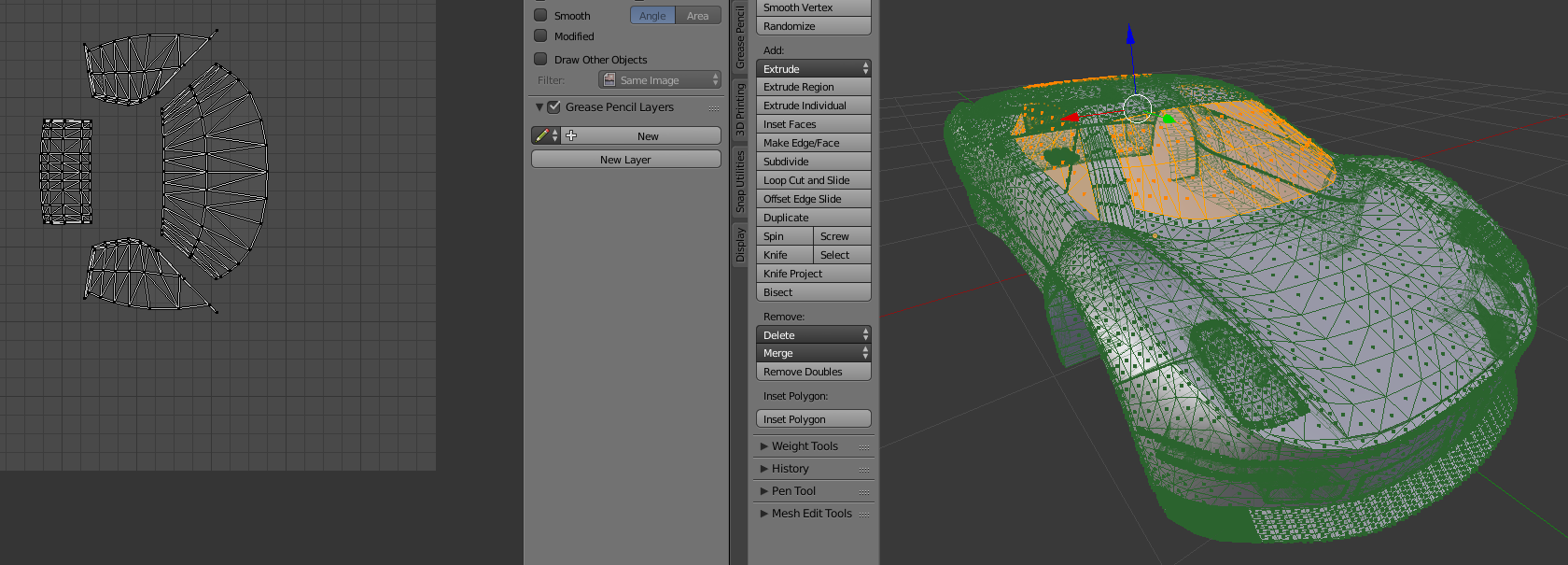This screenshot has width=1568, height=565.
Task: Click the Spin button
Action: click(784, 236)
